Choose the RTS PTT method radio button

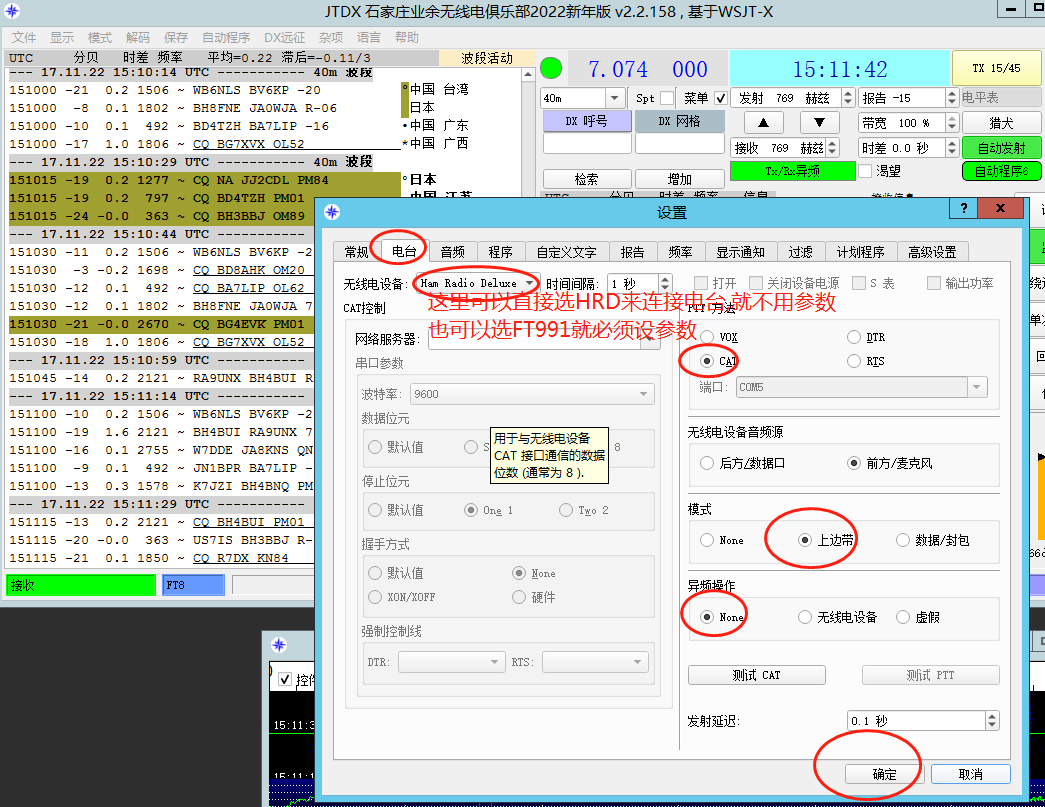point(854,361)
